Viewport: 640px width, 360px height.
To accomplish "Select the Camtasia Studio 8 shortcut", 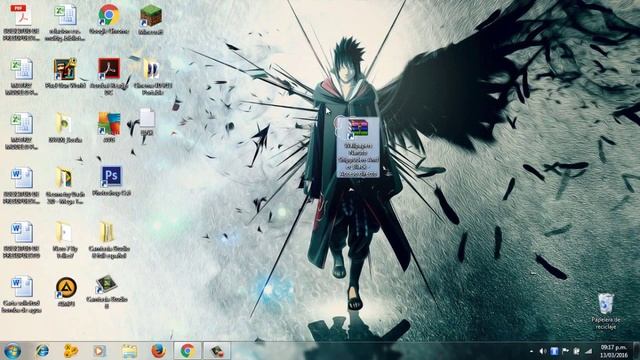I will click(x=107, y=291).
